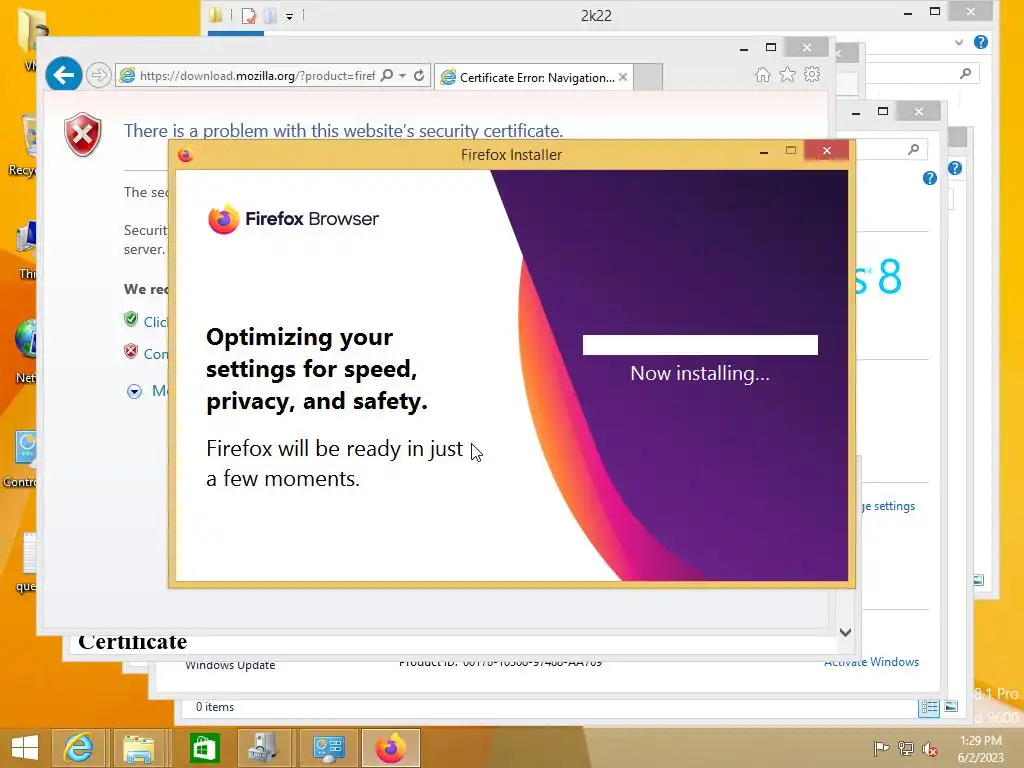The width and height of the screenshot is (1024, 768).
Task: Expand More information on certificate page
Action: 135,391
